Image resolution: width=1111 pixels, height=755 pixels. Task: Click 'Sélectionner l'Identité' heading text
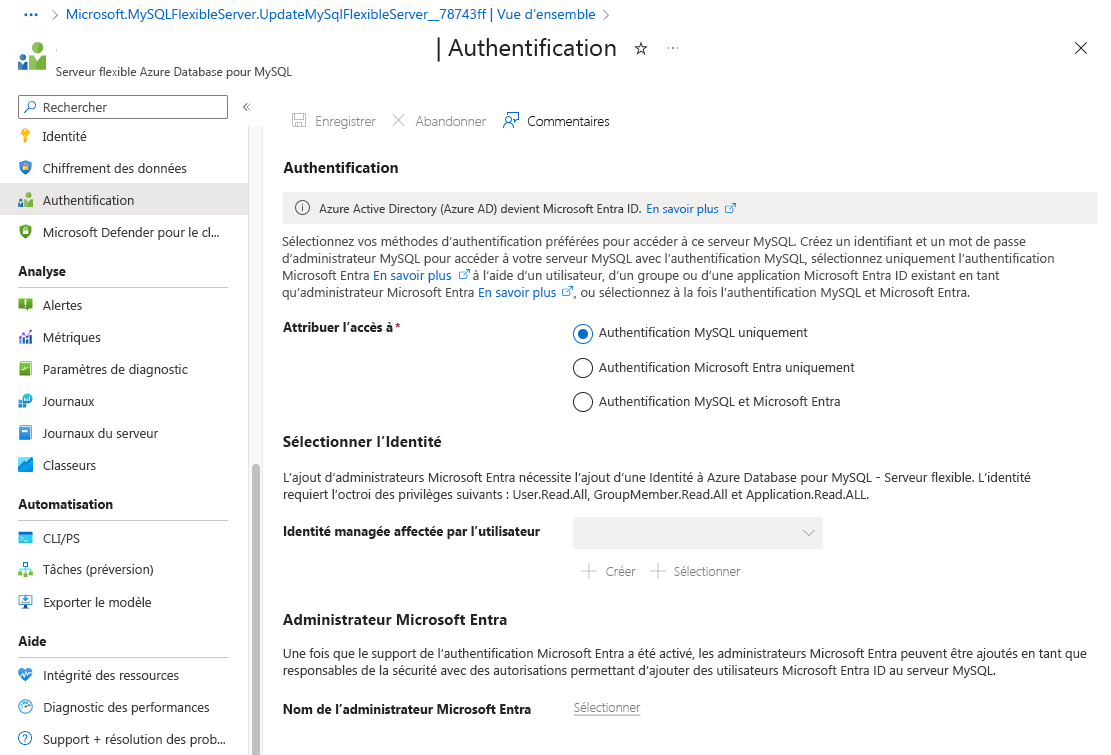point(362,442)
